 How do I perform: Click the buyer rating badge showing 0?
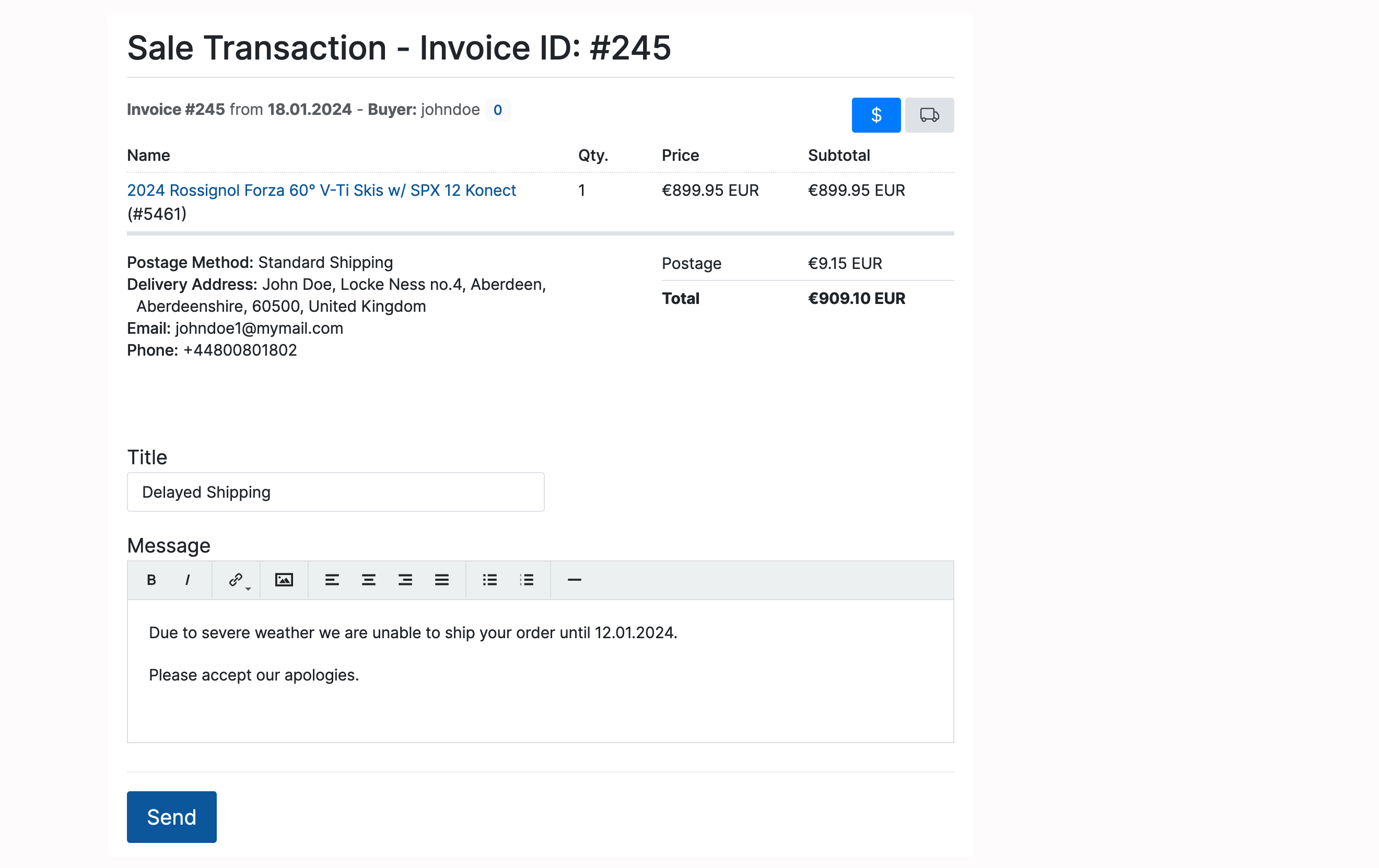click(498, 110)
